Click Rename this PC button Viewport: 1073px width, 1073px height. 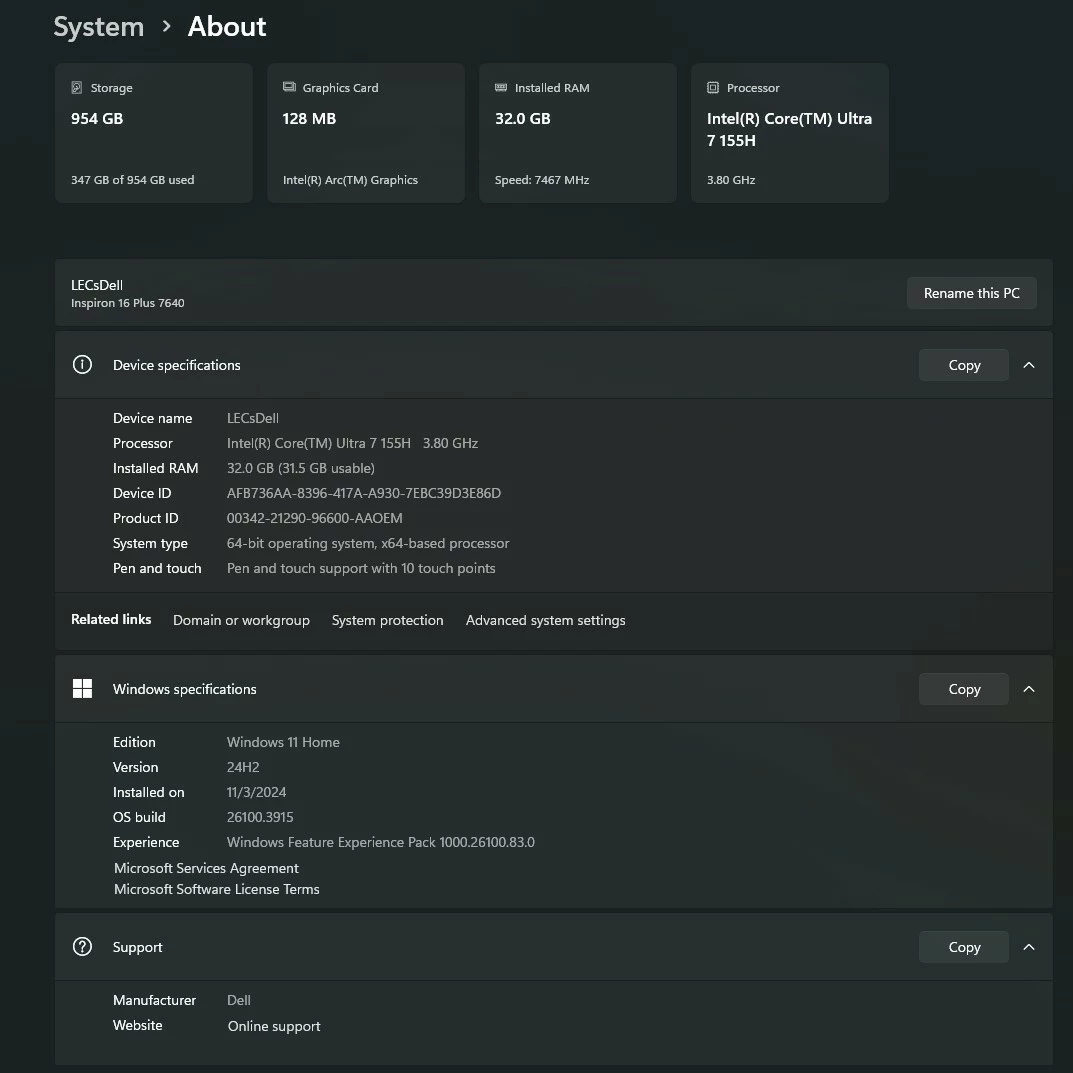point(971,293)
